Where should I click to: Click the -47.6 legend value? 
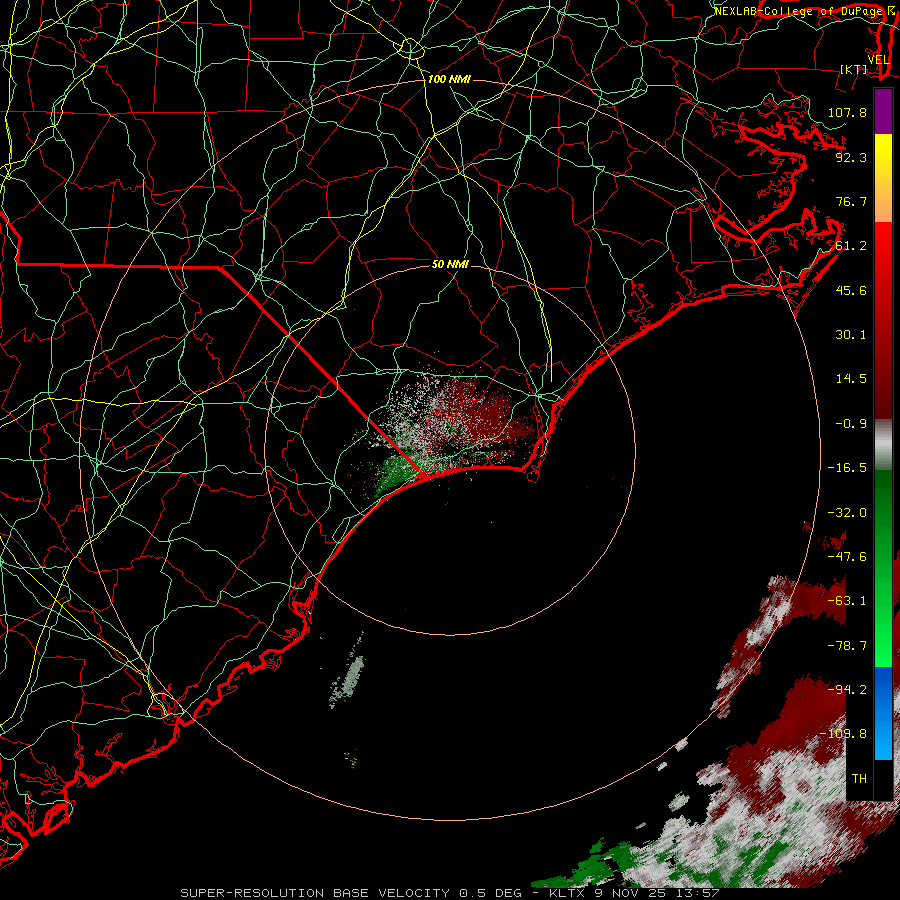point(847,557)
